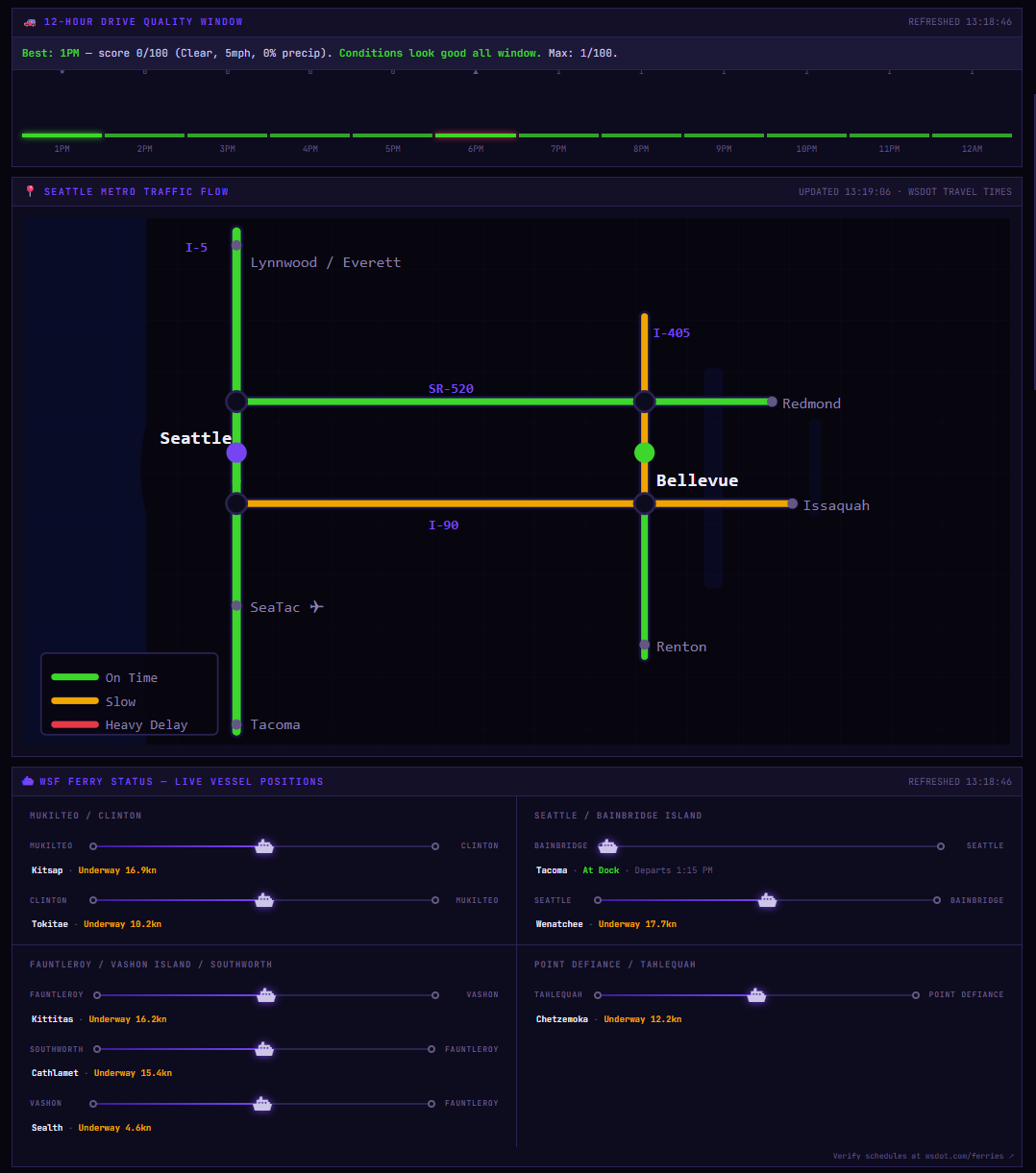Click the I-5 and I-90 interchange node
The width and height of the screenshot is (1036, 1173).
236,503
